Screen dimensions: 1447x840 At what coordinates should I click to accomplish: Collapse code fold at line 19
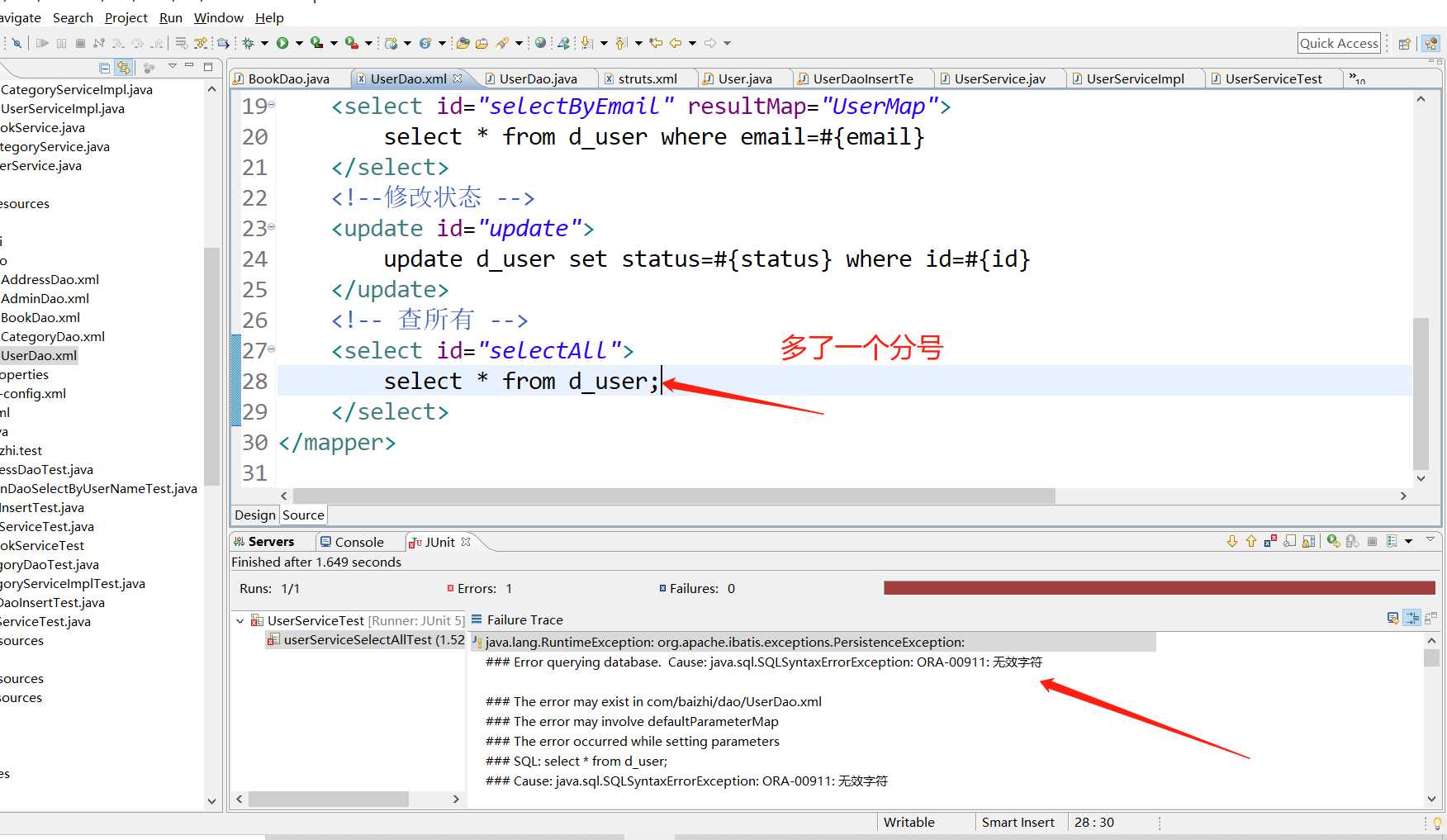pyautogui.click(x=271, y=105)
